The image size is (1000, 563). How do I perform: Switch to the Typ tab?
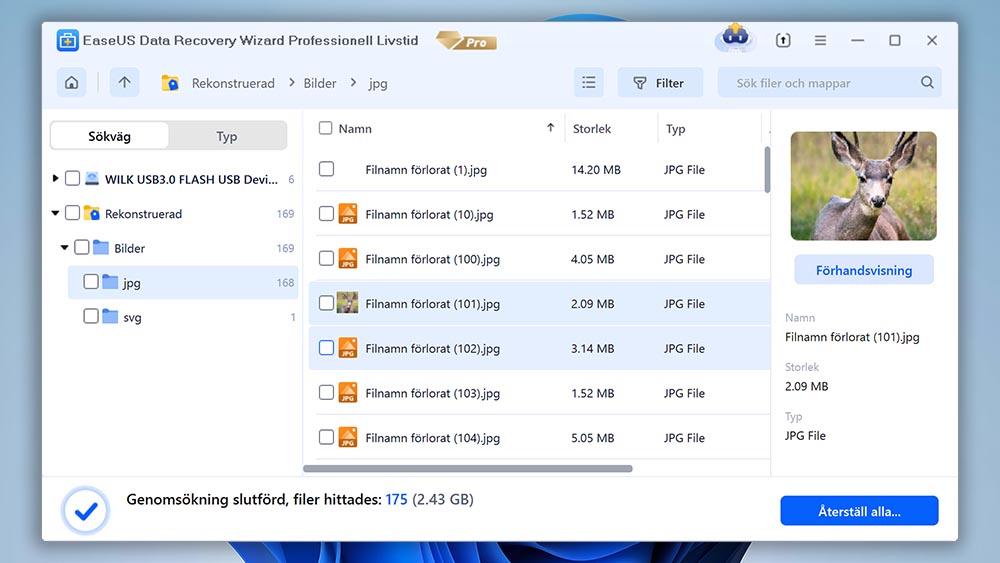(226, 136)
